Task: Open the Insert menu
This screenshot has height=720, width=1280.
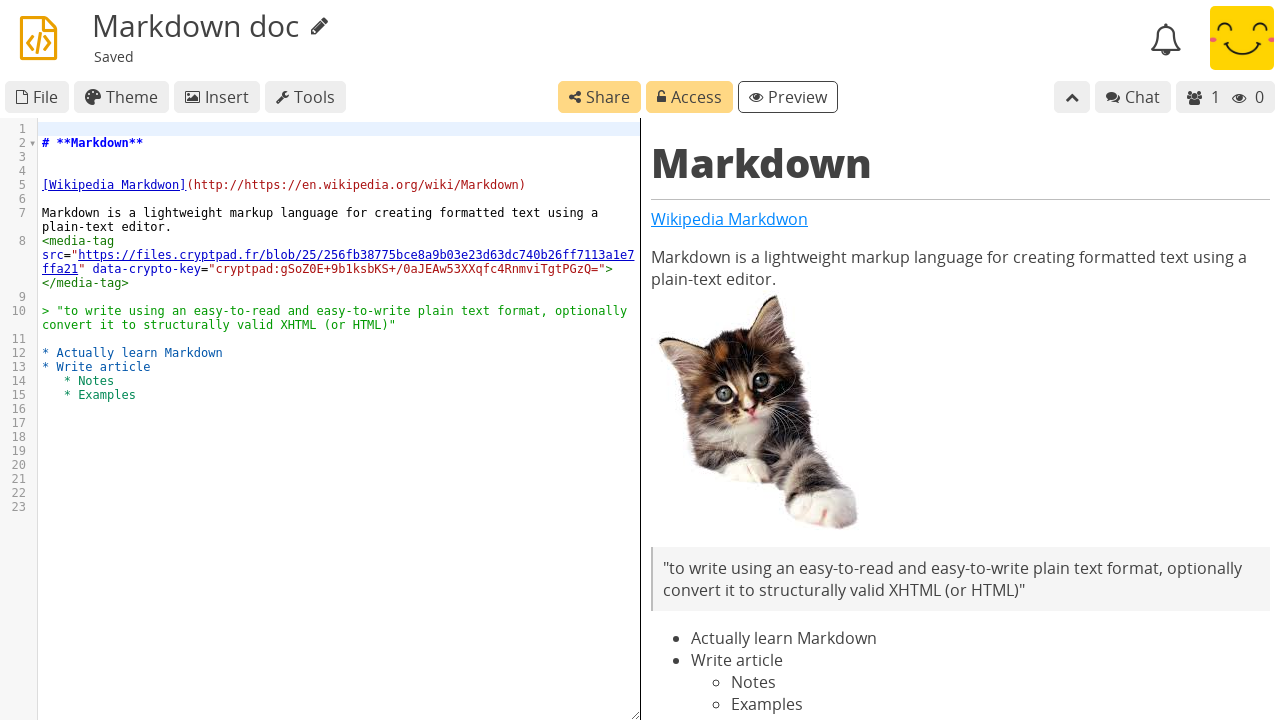Action: coord(216,97)
